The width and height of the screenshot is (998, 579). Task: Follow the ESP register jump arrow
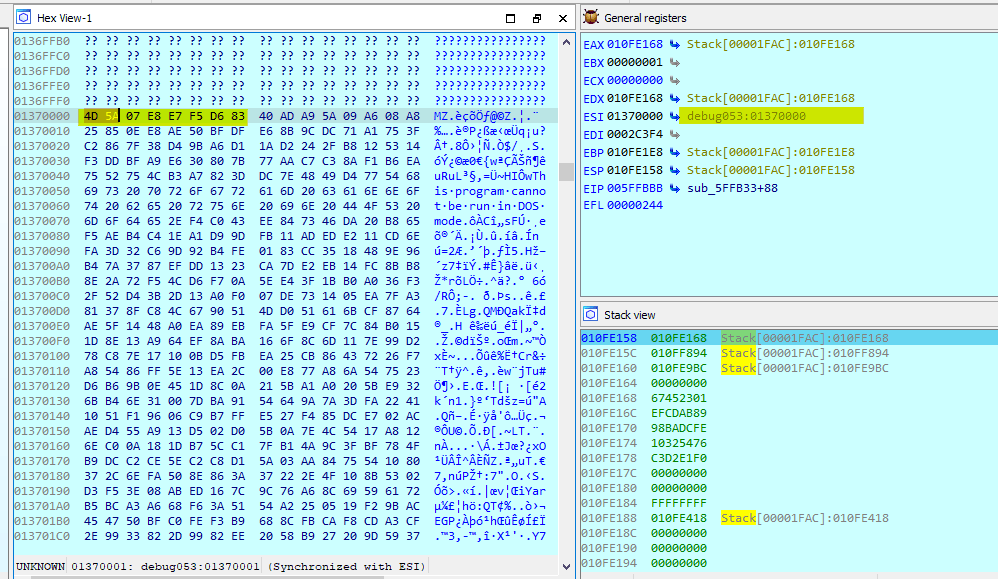pos(675,170)
